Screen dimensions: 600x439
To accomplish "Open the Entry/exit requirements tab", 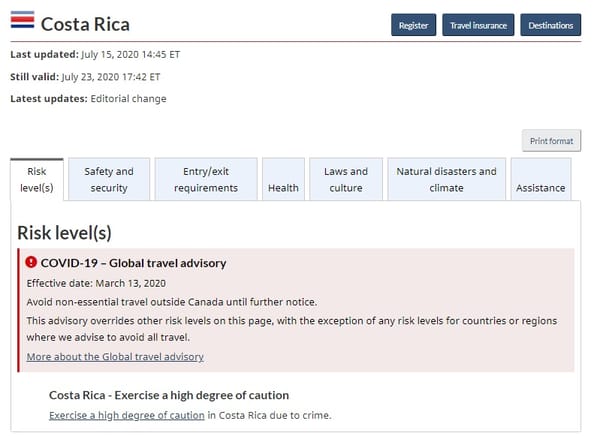I will pyautogui.click(x=206, y=180).
